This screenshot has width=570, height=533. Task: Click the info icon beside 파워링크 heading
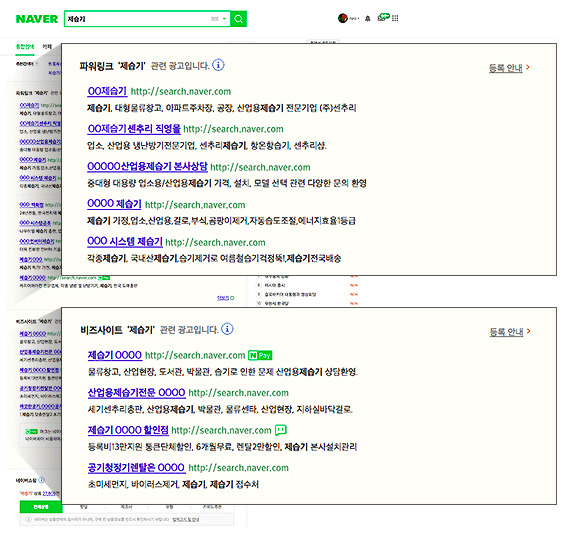click(x=218, y=65)
